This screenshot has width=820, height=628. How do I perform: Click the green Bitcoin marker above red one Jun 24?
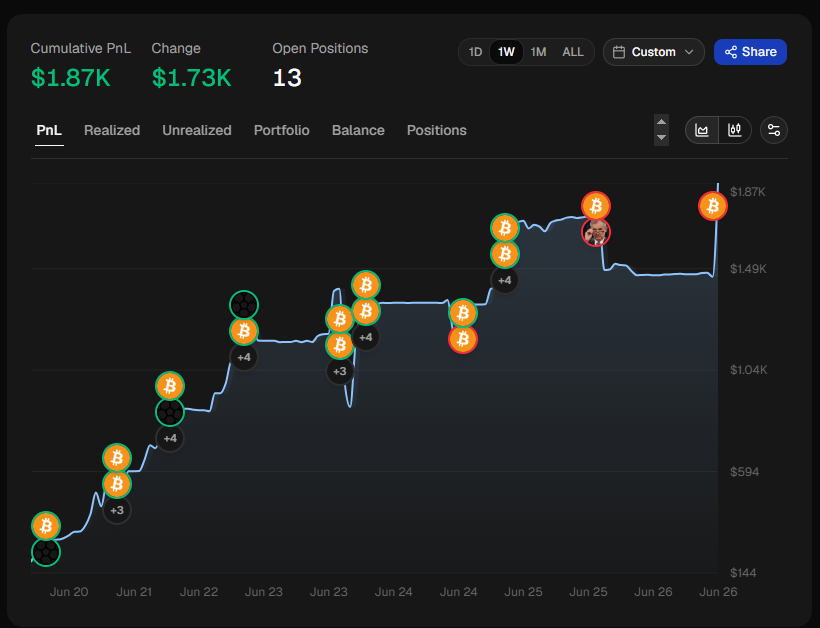click(463, 313)
